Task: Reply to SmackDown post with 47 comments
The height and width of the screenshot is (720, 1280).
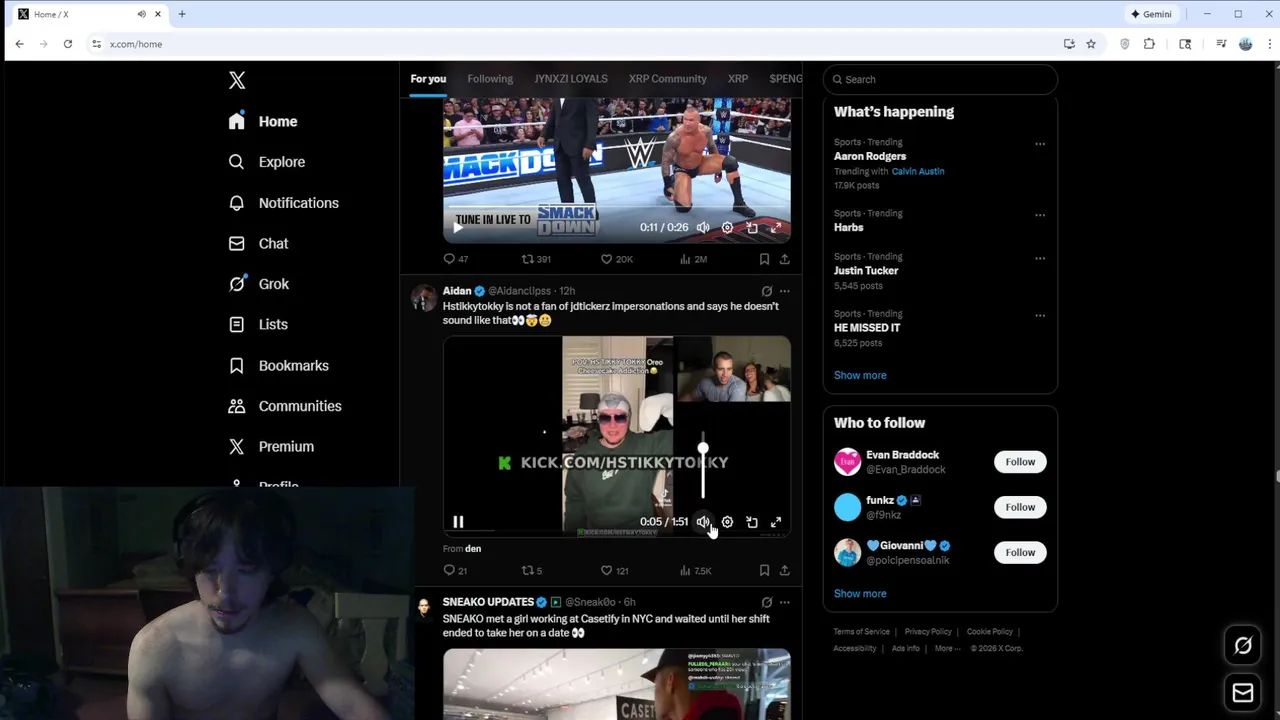Action: (x=456, y=259)
